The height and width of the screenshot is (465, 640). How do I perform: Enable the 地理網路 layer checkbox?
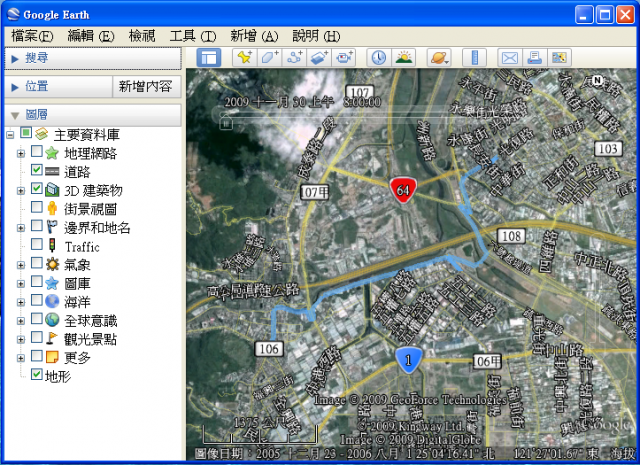coord(37,151)
